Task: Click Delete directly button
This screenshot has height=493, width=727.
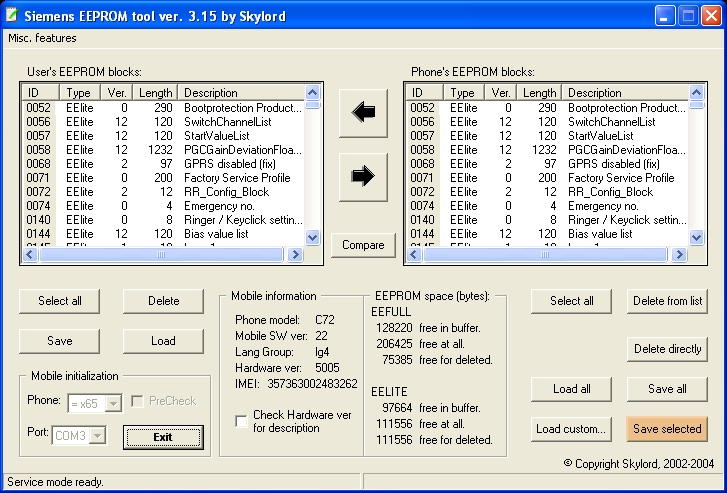Action: point(667,349)
